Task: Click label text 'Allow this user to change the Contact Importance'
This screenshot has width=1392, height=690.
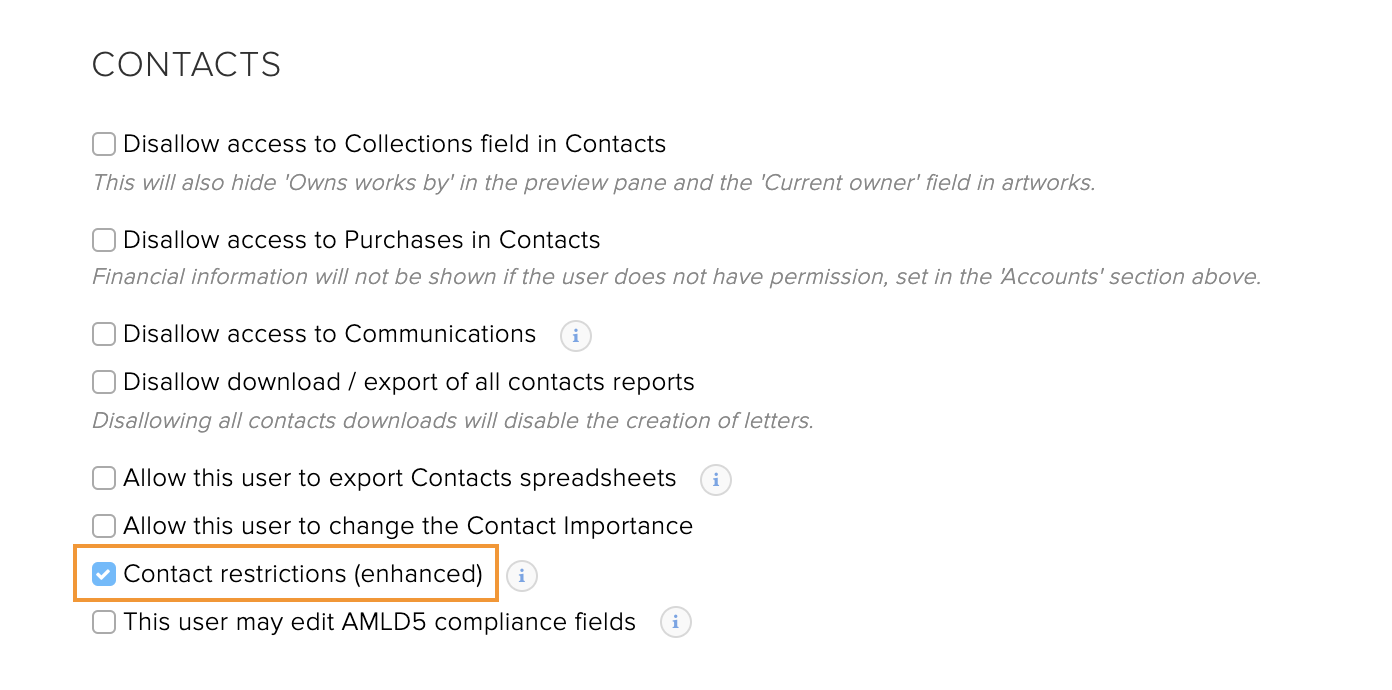Action: pos(408,526)
